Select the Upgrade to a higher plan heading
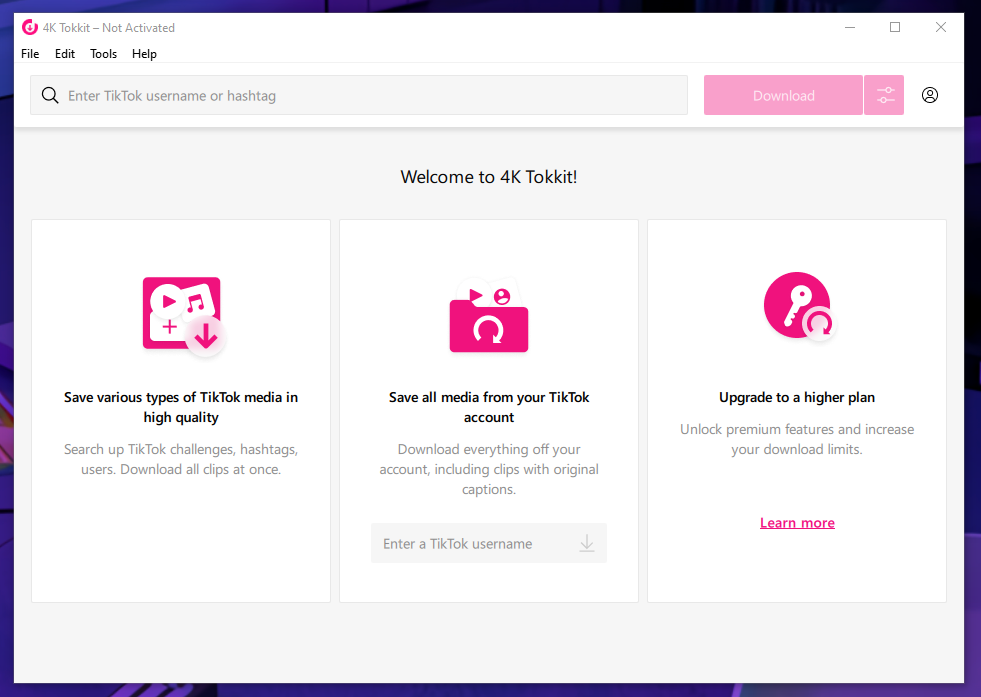 coord(797,397)
